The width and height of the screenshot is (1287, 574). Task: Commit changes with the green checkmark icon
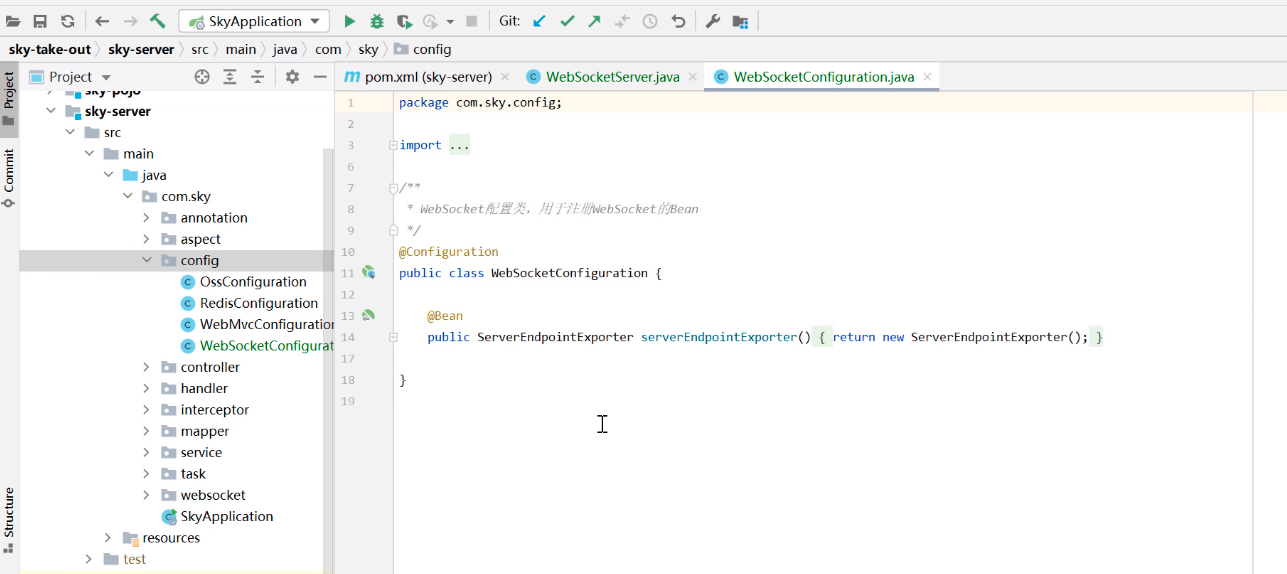(x=567, y=21)
